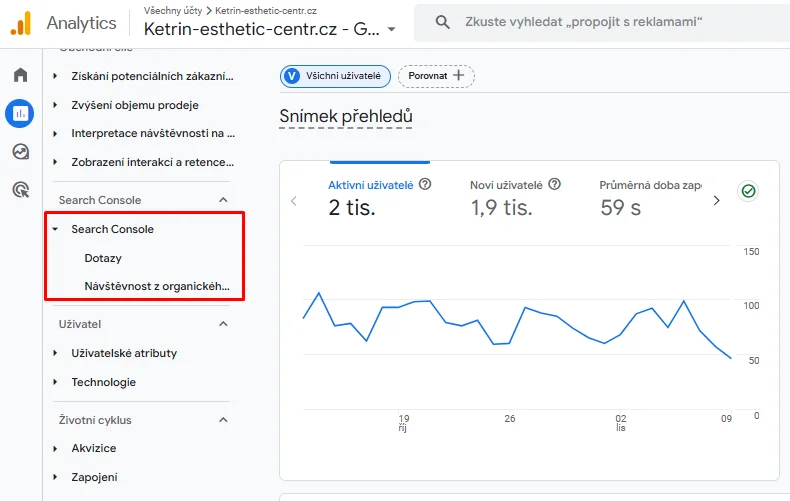Click the Všechny účty breadcrumb link
This screenshot has height=501, width=790.
(173, 11)
